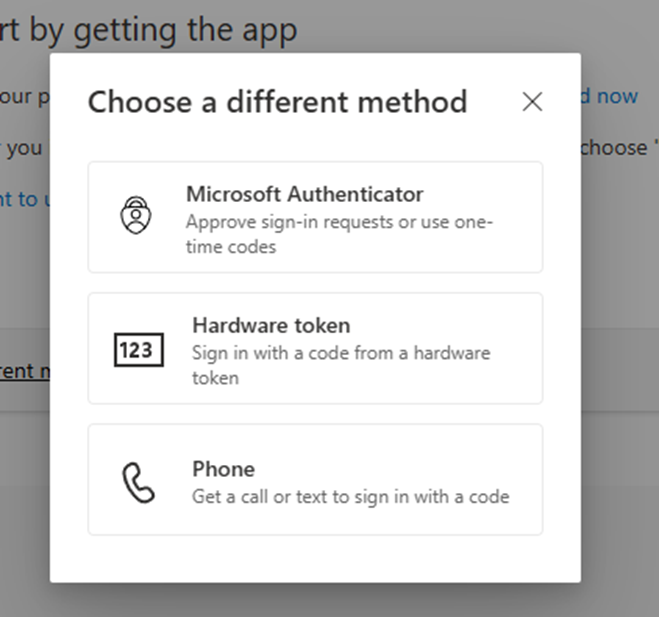This screenshot has height=617, width=659.
Task: Click the underlined link behind the dialog's left side
Action: [24, 371]
